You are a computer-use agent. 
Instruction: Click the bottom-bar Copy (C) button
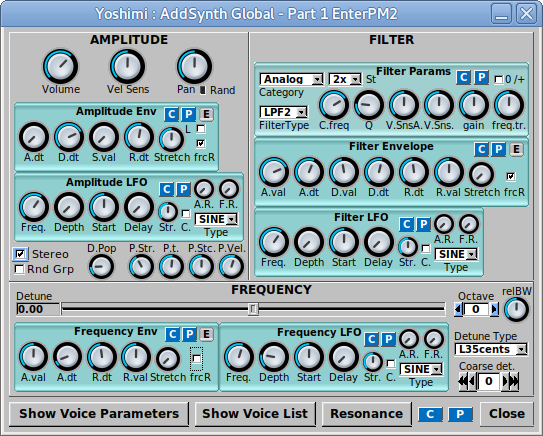pos(430,414)
